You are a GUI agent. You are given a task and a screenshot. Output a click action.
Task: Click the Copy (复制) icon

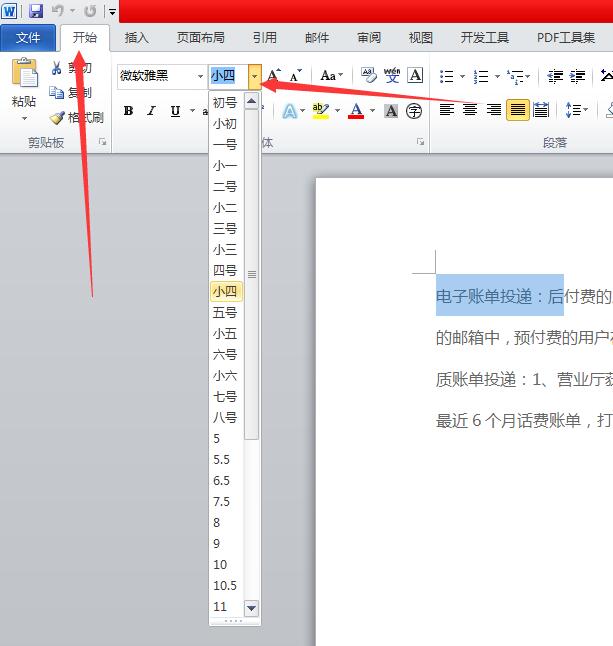click(x=56, y=93)
